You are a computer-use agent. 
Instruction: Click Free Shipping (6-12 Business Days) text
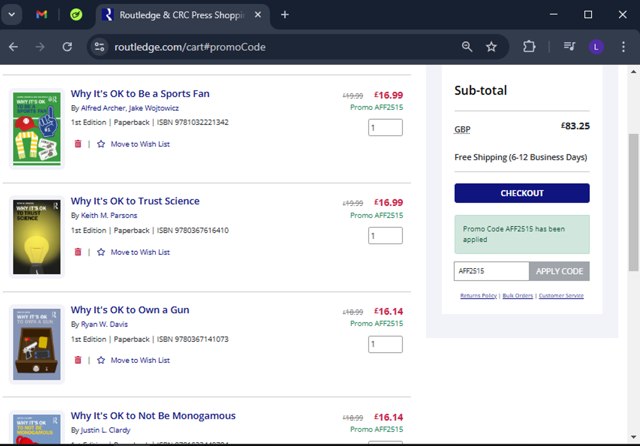tap(520, 157)
